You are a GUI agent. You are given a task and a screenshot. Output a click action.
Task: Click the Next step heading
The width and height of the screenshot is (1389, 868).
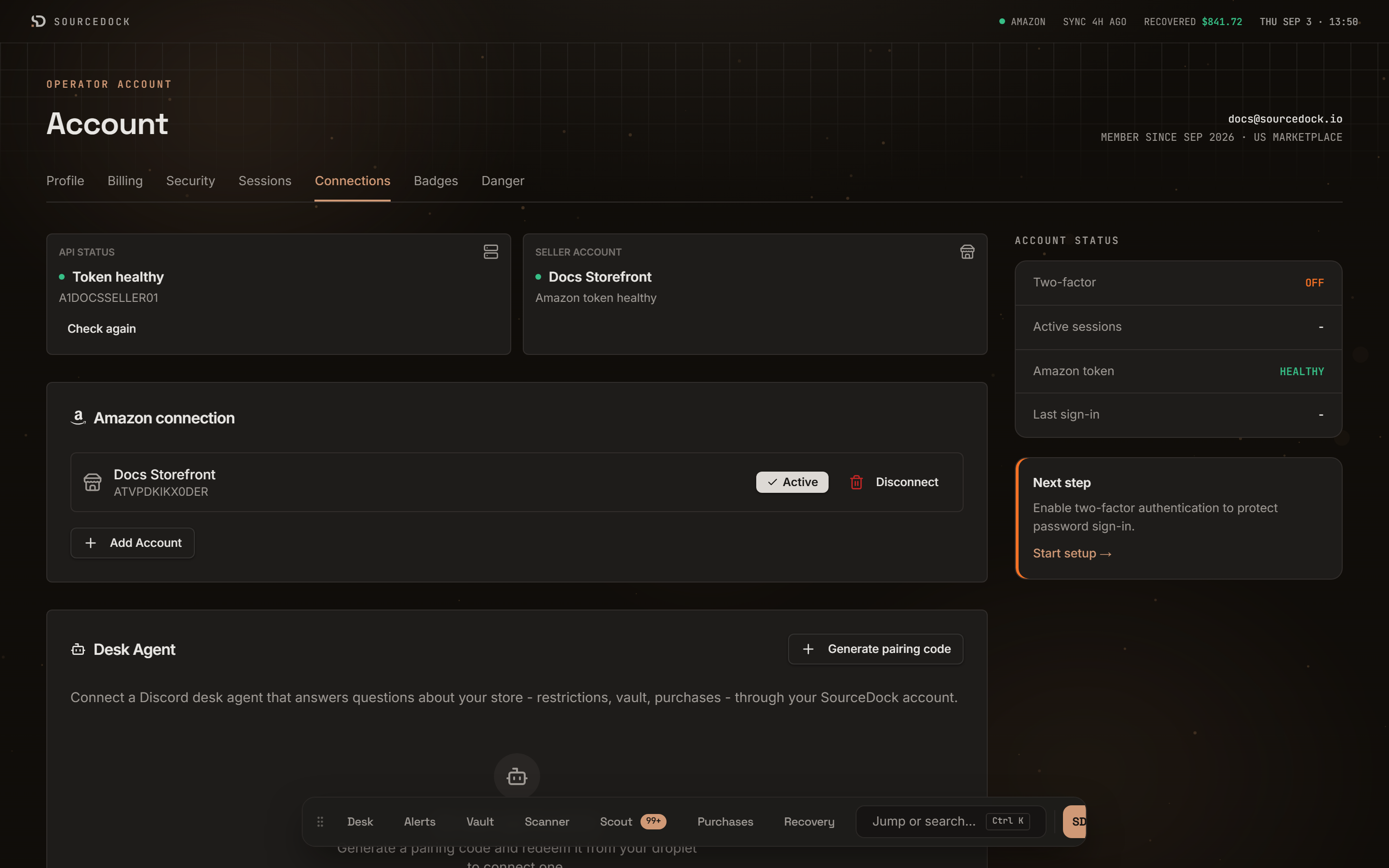pyautogui.click(x=1062, y=483)
